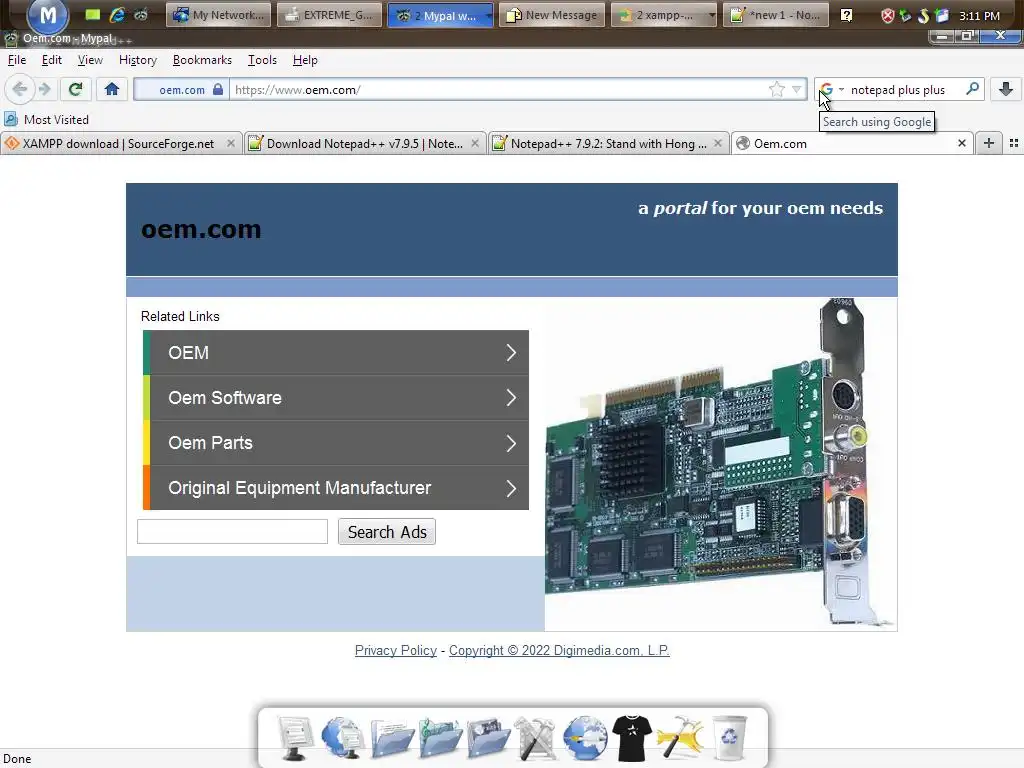This screenshot has height=768, width=1024.
Task: Click the padlock site security icon
Action: [217, 89]
